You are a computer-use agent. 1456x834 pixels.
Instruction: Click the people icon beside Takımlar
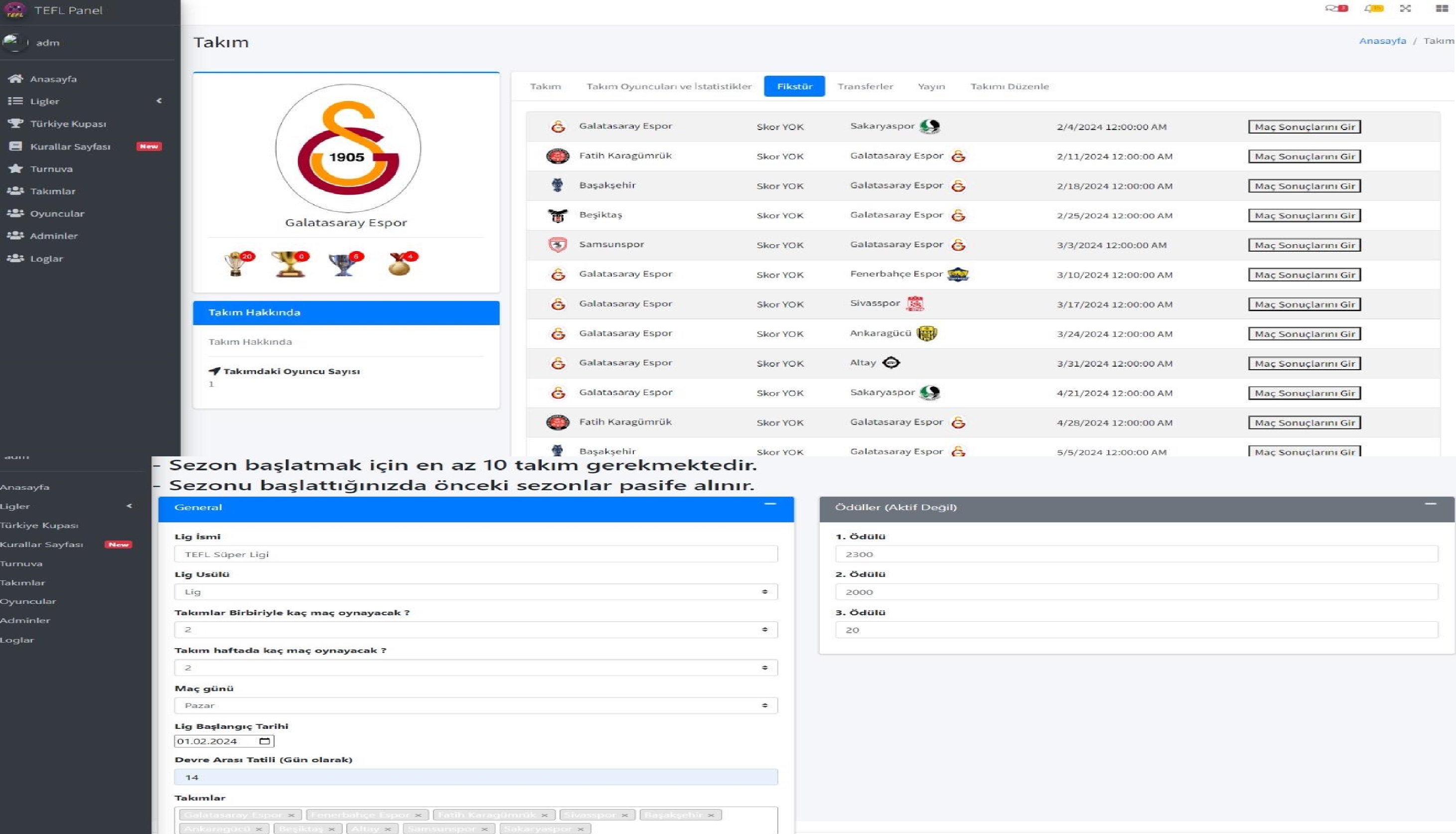point(15,191)
